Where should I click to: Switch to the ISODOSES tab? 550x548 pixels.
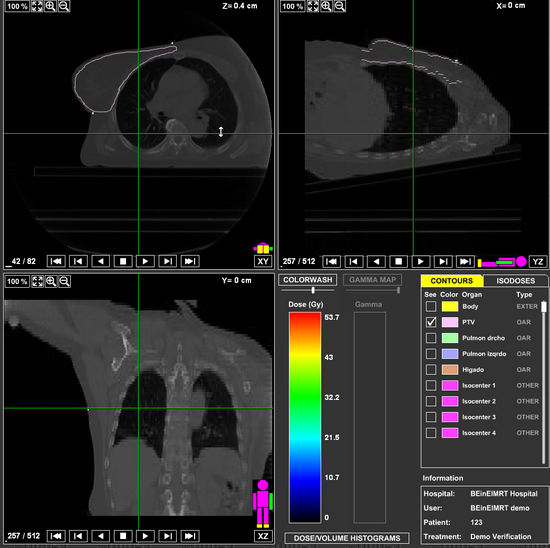tap(515, 281)
